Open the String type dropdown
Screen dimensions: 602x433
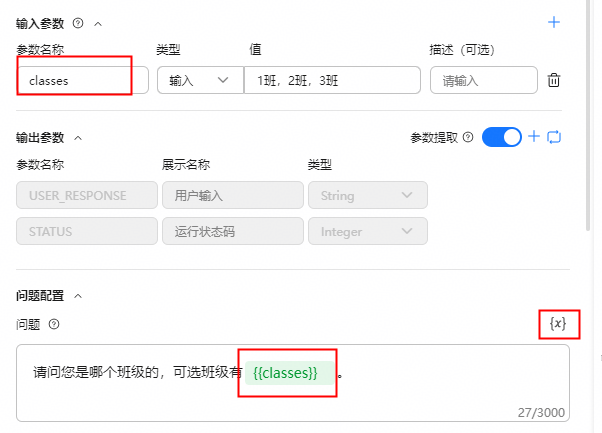[x=368, y=195]
